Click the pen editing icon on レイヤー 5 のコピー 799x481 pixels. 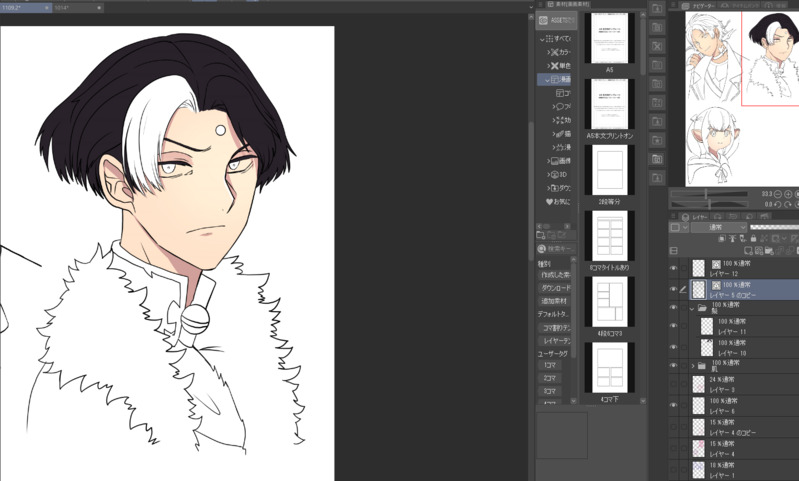point(683,289)
